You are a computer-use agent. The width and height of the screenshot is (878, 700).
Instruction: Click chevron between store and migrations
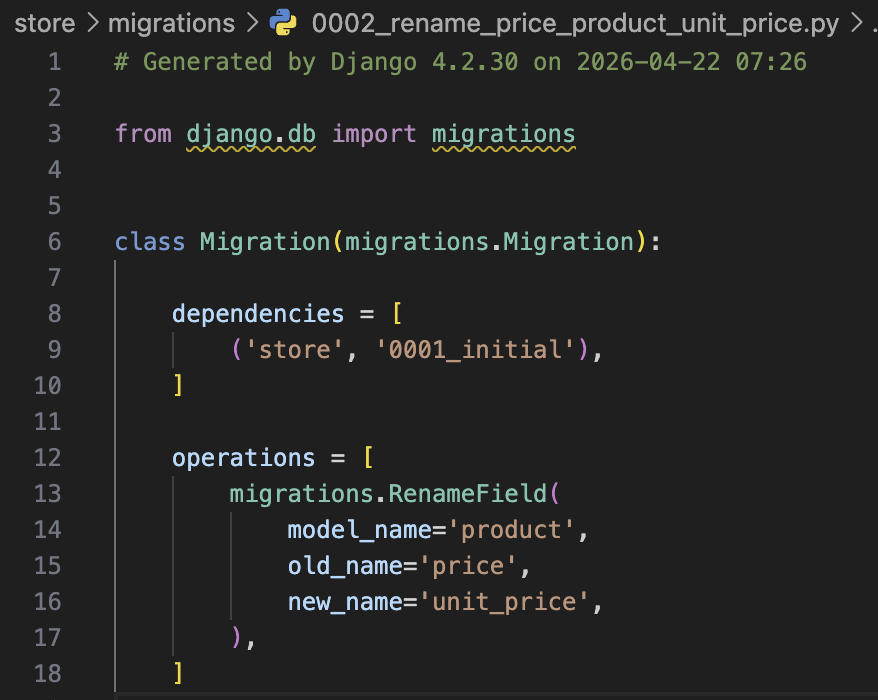click(92, 24)
